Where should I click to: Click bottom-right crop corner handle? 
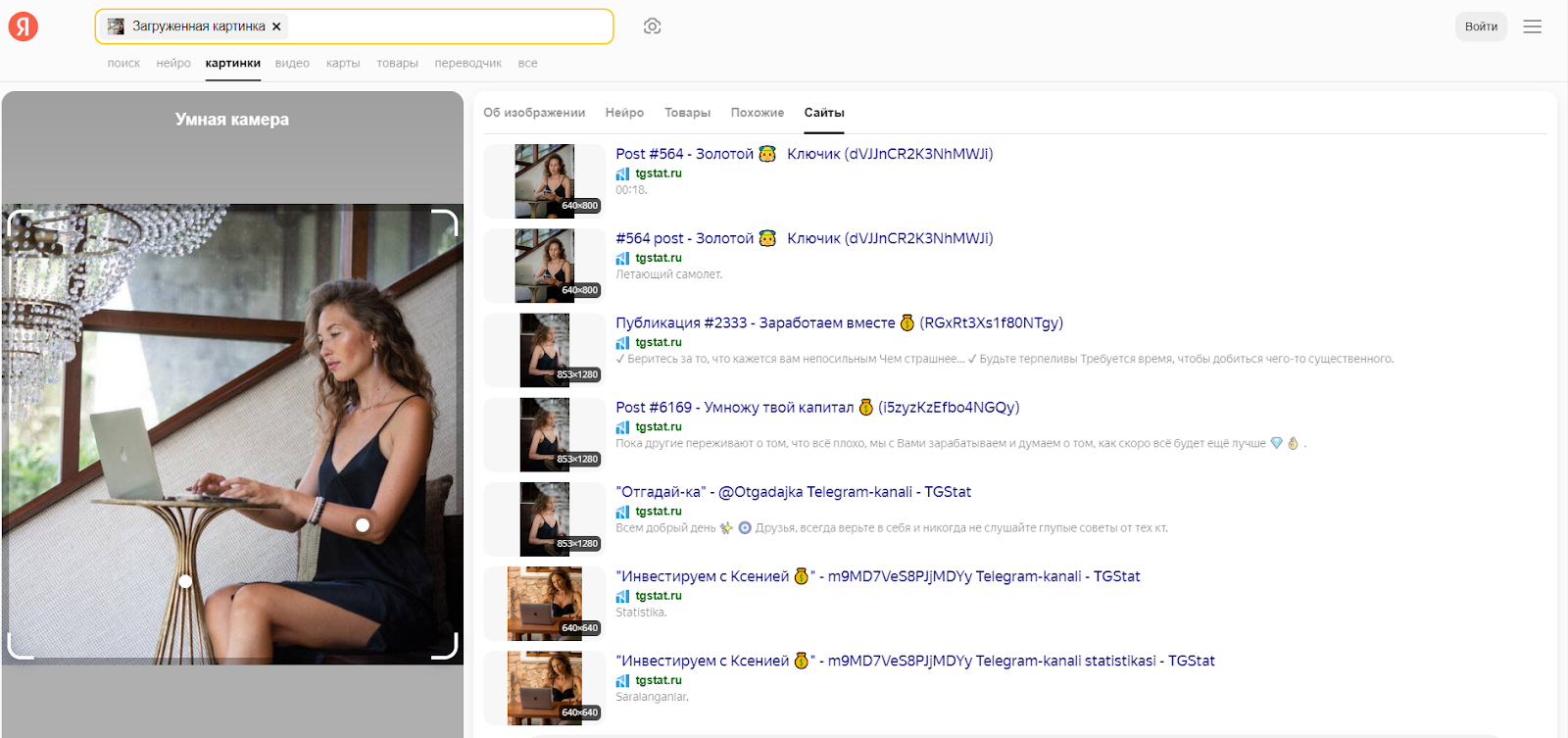tap(445, 646)
